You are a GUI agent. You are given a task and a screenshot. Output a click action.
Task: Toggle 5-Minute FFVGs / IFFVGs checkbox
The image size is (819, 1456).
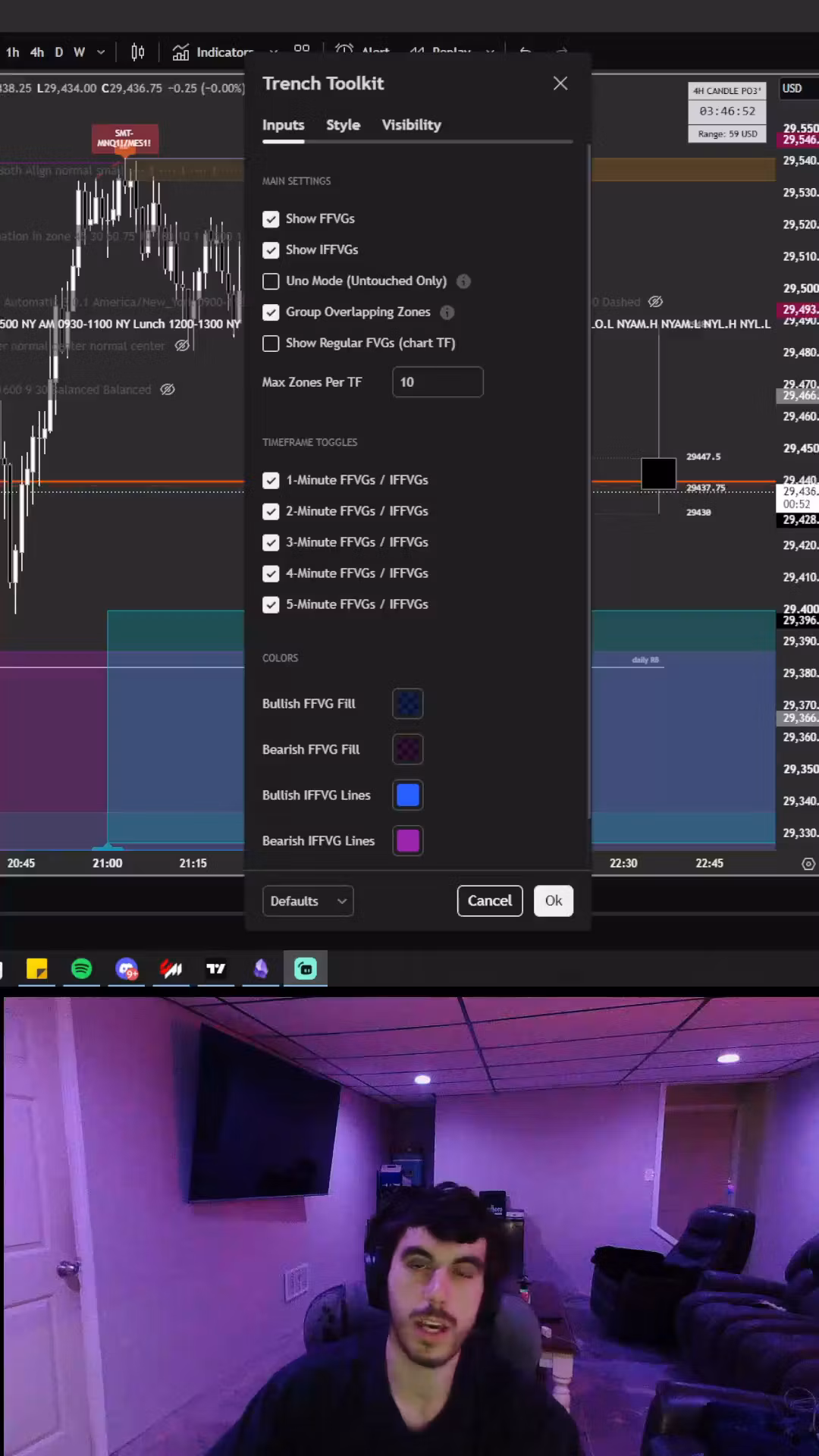(x=271, y=605)
